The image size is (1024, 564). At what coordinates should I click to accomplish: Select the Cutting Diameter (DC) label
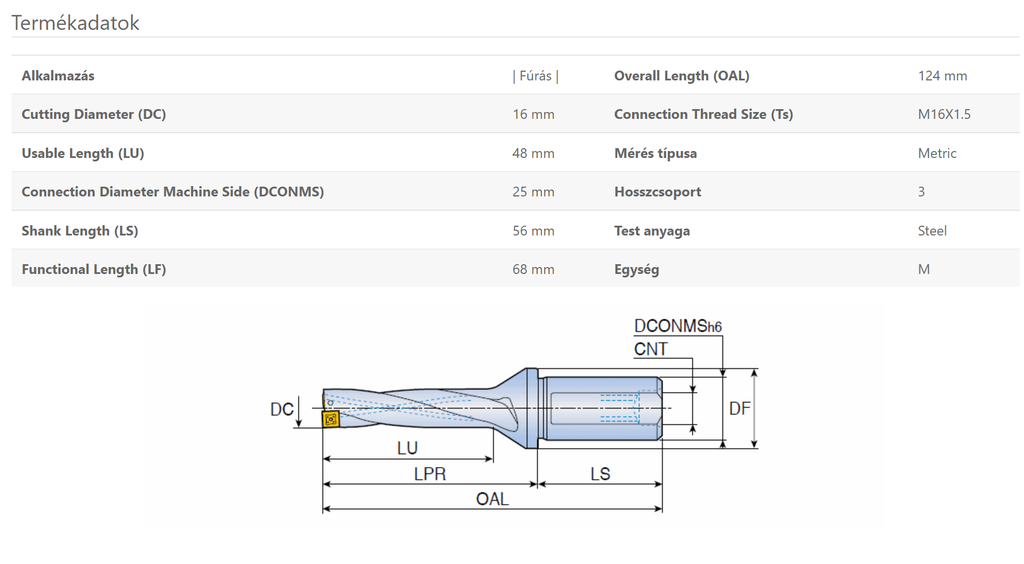pyautogui.click(x=93, y=114)
